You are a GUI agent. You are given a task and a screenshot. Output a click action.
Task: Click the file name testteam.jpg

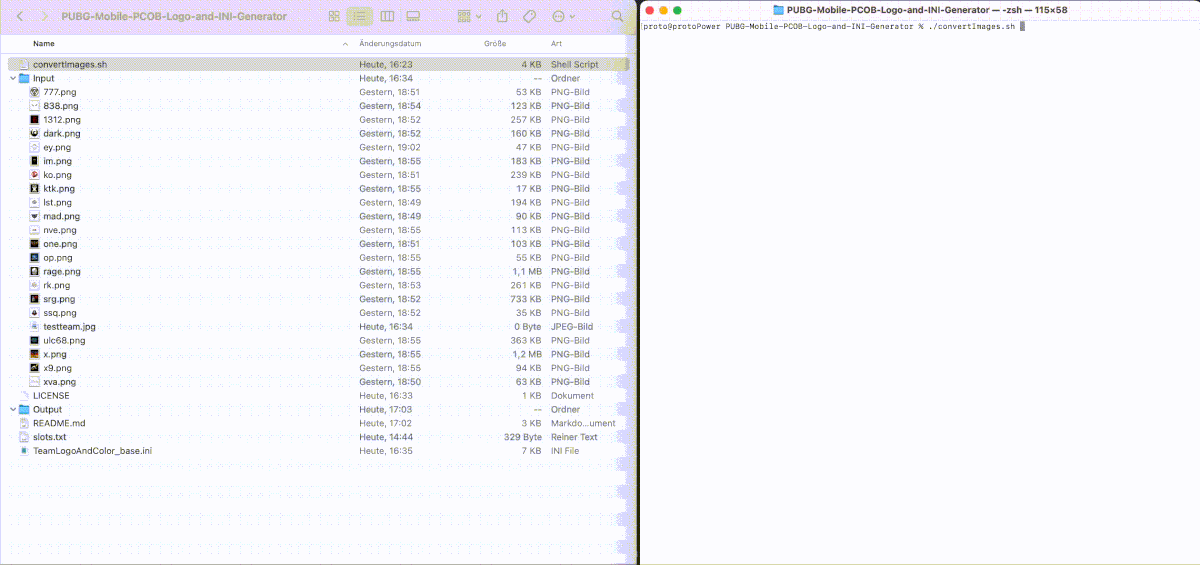pyautogui.click(x=70, y=326)
